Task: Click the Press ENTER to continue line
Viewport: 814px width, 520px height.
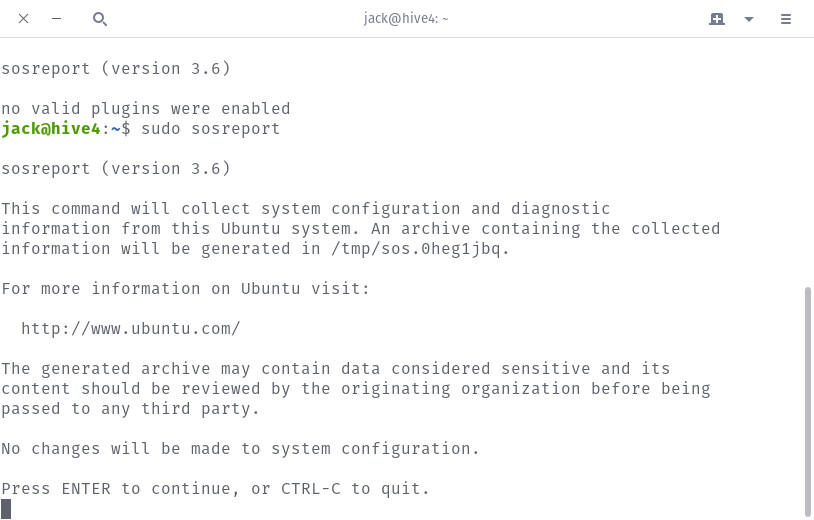Action: point(215,489)
